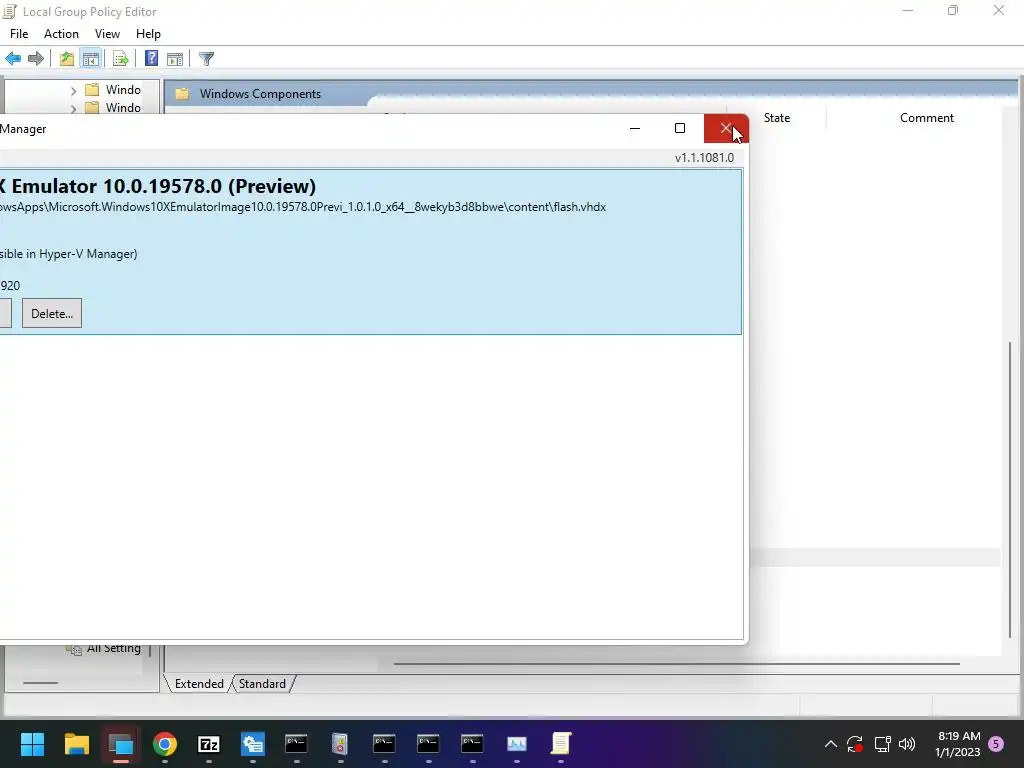Click the right pane horizontal scrollbar
1024x768 pixels.
677,664
